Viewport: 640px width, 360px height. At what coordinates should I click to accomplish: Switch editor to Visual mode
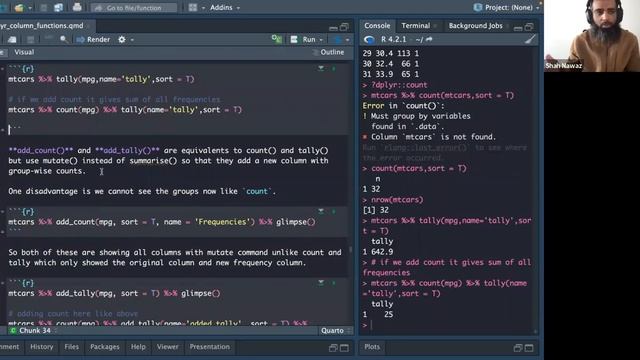(x=24, y=52)
